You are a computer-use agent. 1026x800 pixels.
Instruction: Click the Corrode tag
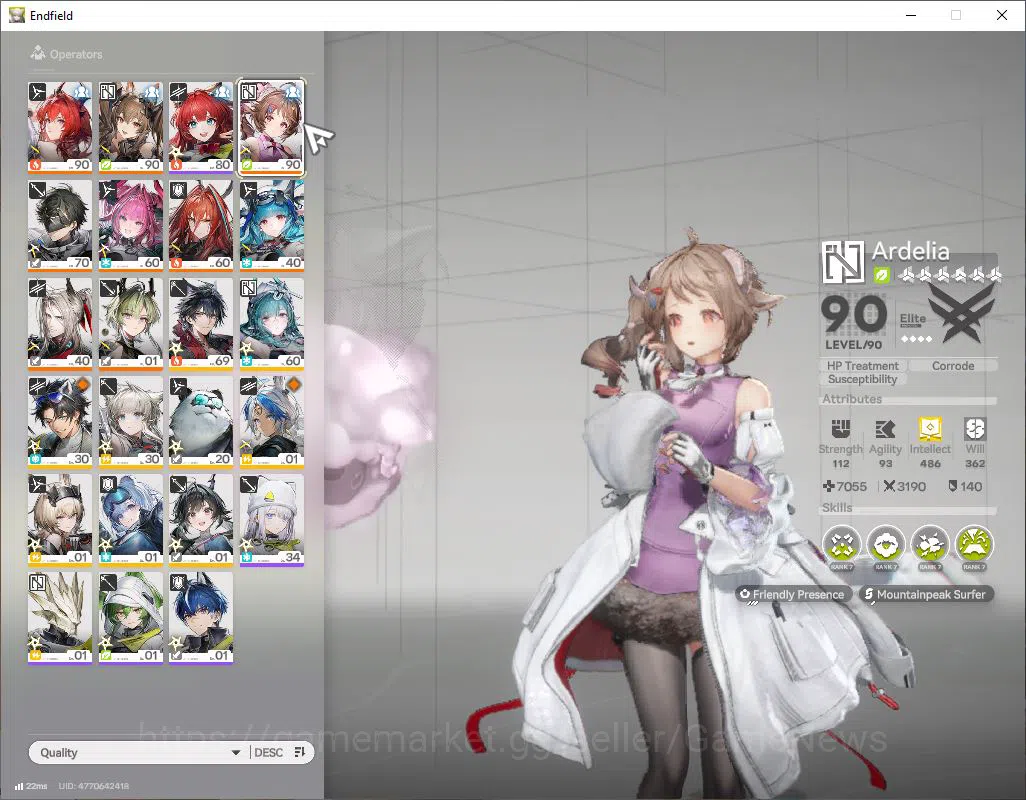(953, 366)
